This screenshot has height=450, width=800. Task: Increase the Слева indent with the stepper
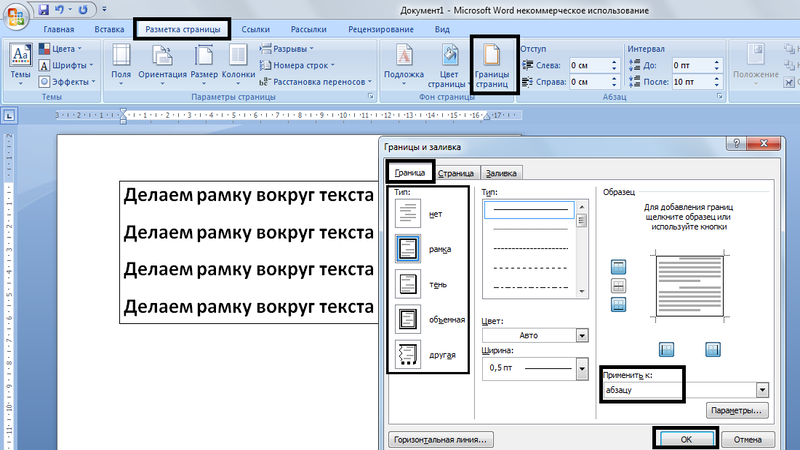[x=614, y=62]
